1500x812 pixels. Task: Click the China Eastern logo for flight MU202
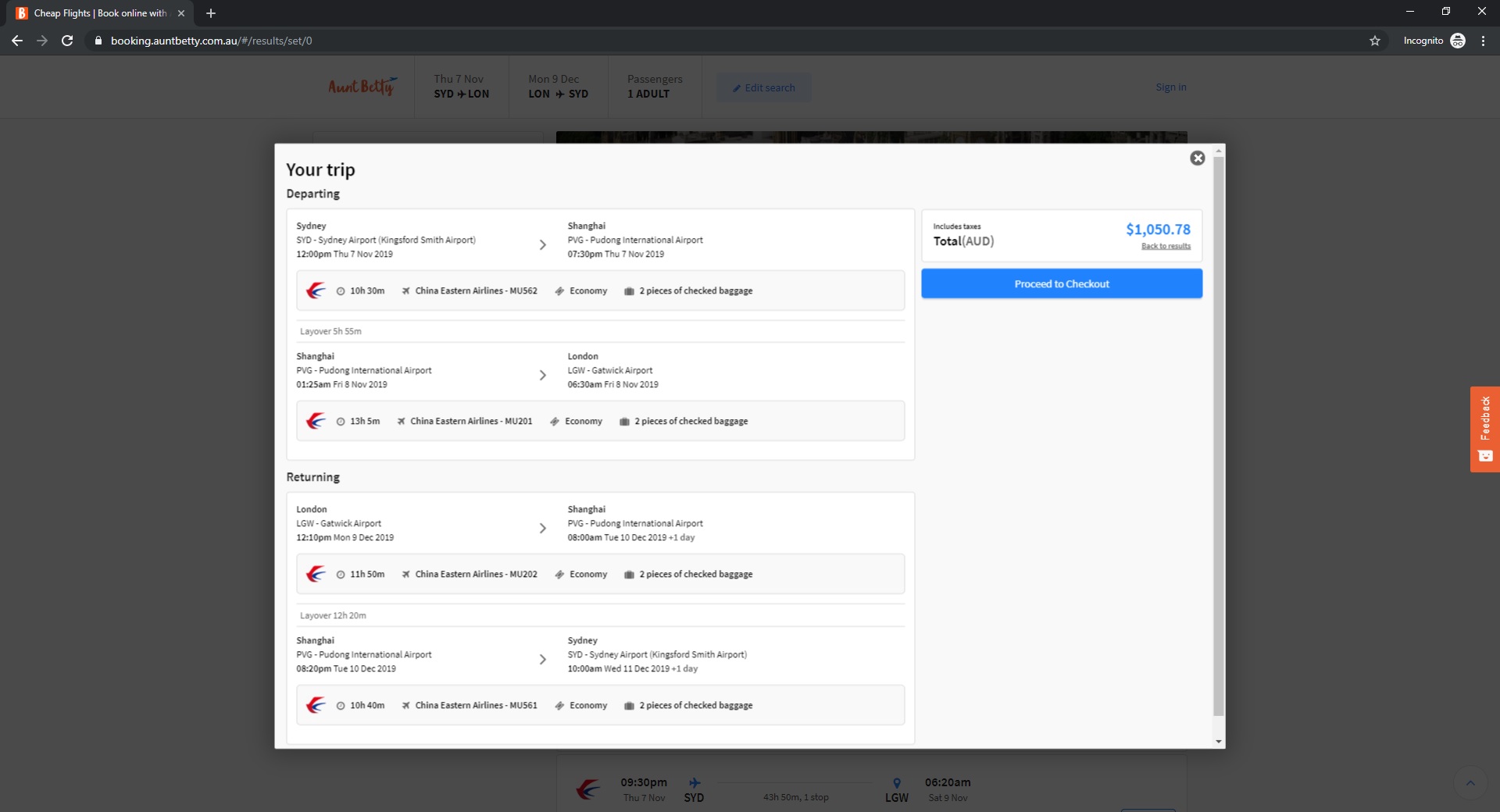click(316, 575)
